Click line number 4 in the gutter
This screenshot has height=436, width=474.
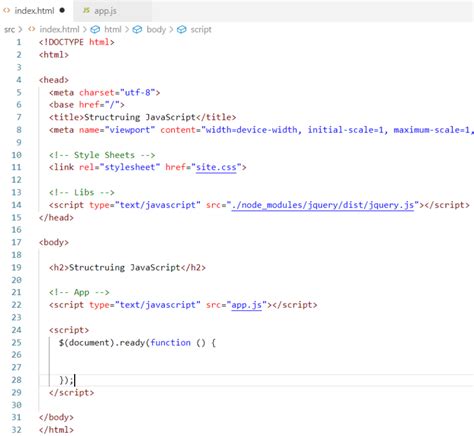19,80
